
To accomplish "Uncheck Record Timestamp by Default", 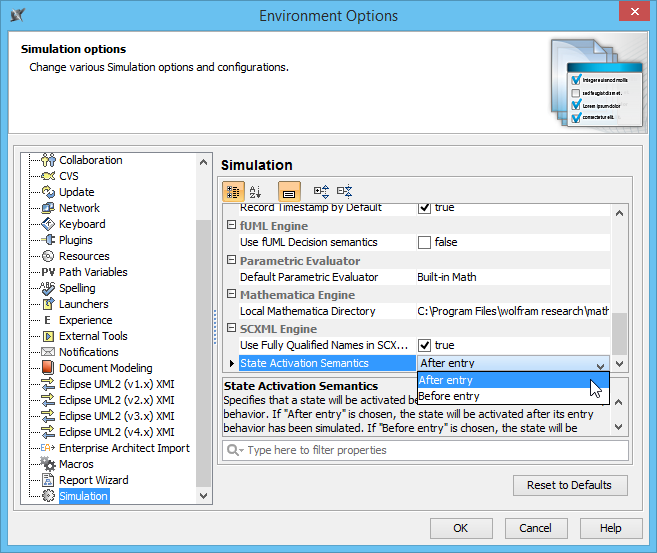I will point(424,207).
